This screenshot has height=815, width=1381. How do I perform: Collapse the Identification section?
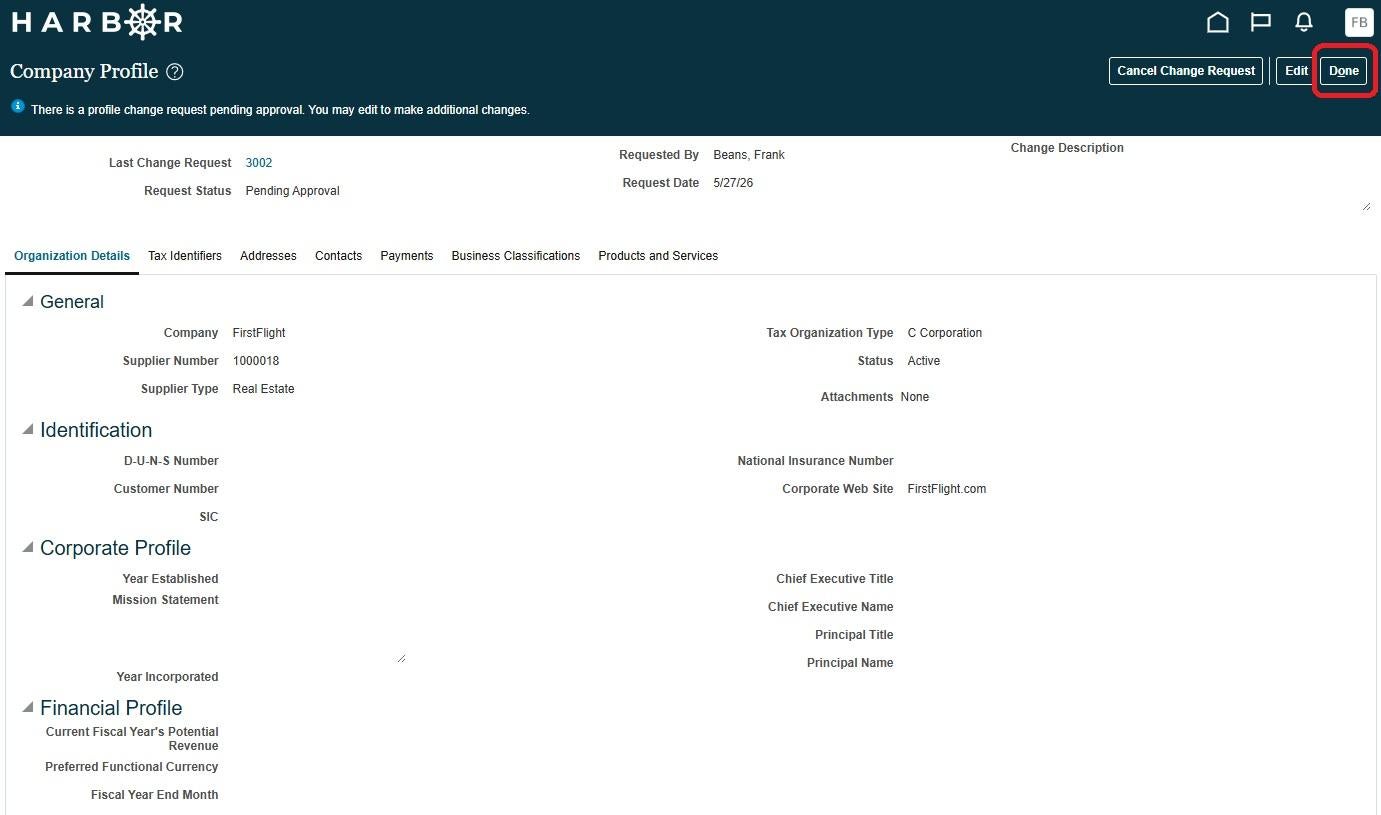click(28, 429)
